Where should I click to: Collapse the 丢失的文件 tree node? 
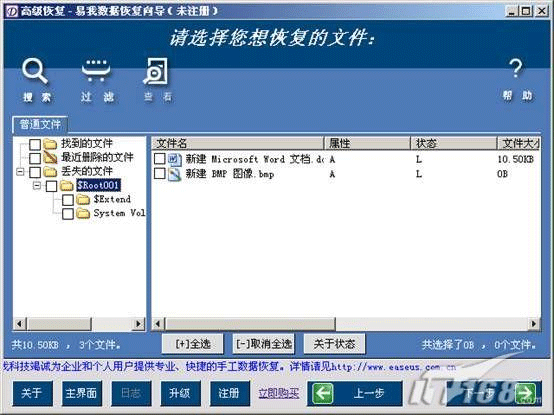[x=20, y=172]
